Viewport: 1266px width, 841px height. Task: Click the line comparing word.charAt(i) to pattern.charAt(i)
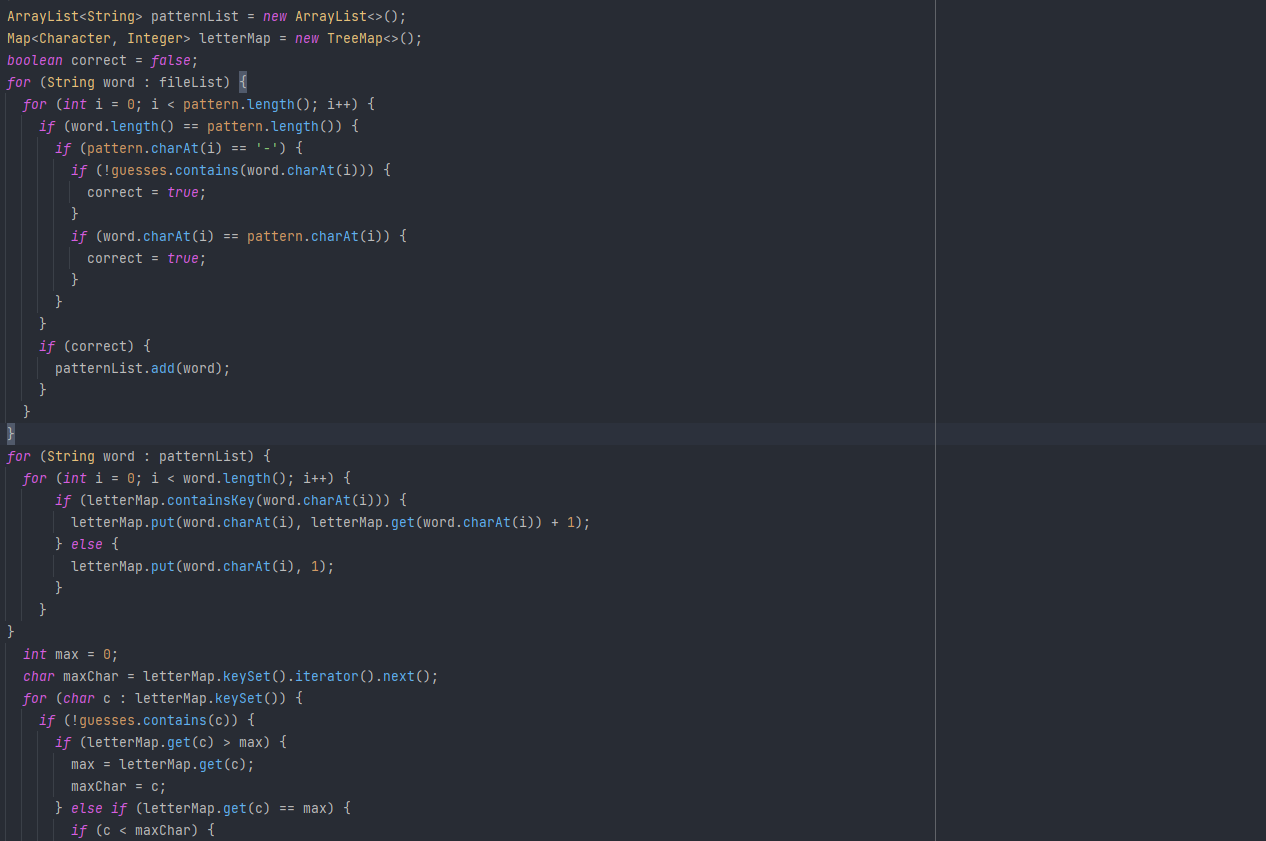coord(239,236)
